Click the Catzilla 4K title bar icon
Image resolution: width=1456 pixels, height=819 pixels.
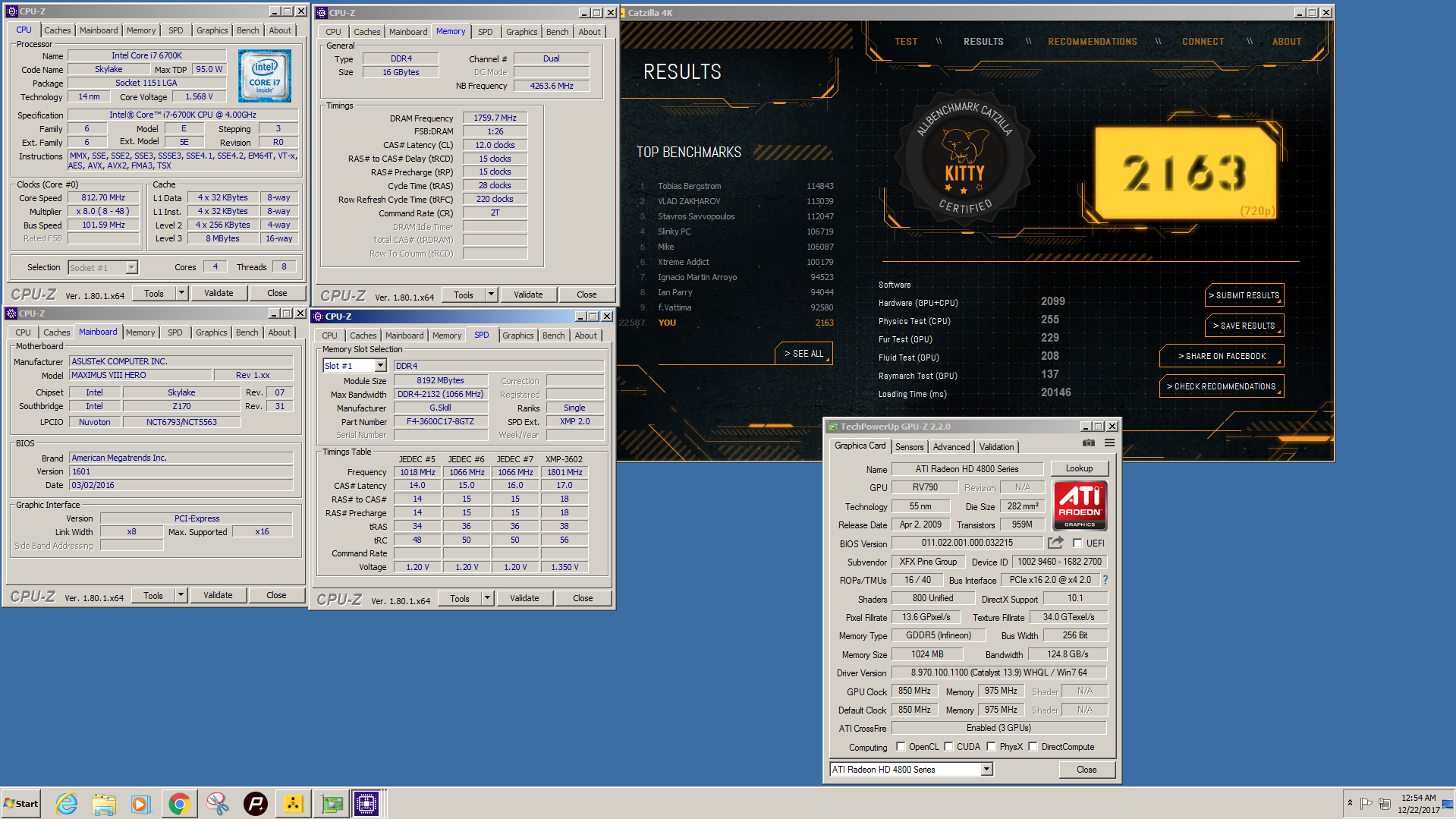[x=623, y=13]
